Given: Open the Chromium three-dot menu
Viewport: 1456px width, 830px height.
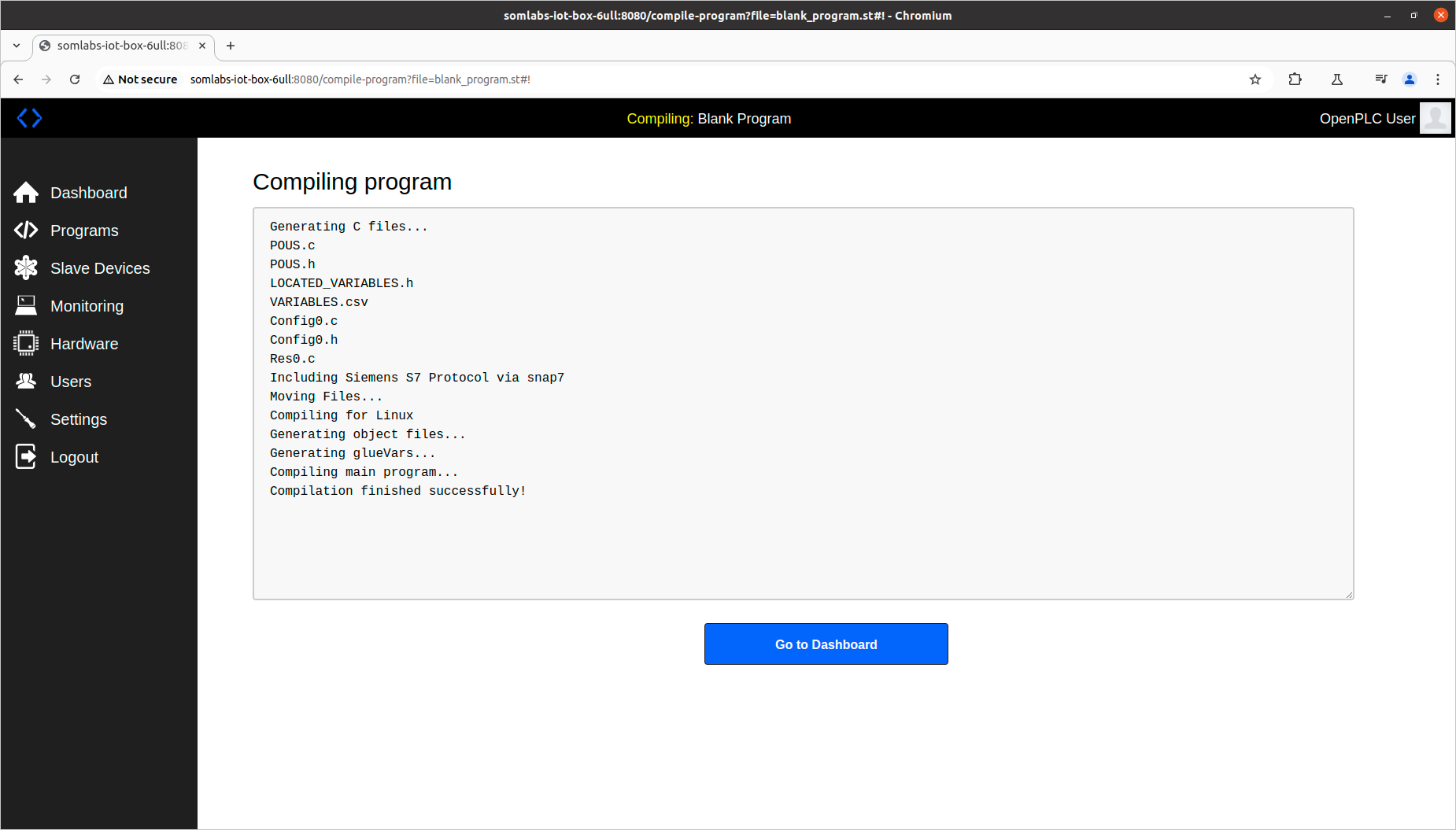Looking at the screenshot, I should [1437, 79].
